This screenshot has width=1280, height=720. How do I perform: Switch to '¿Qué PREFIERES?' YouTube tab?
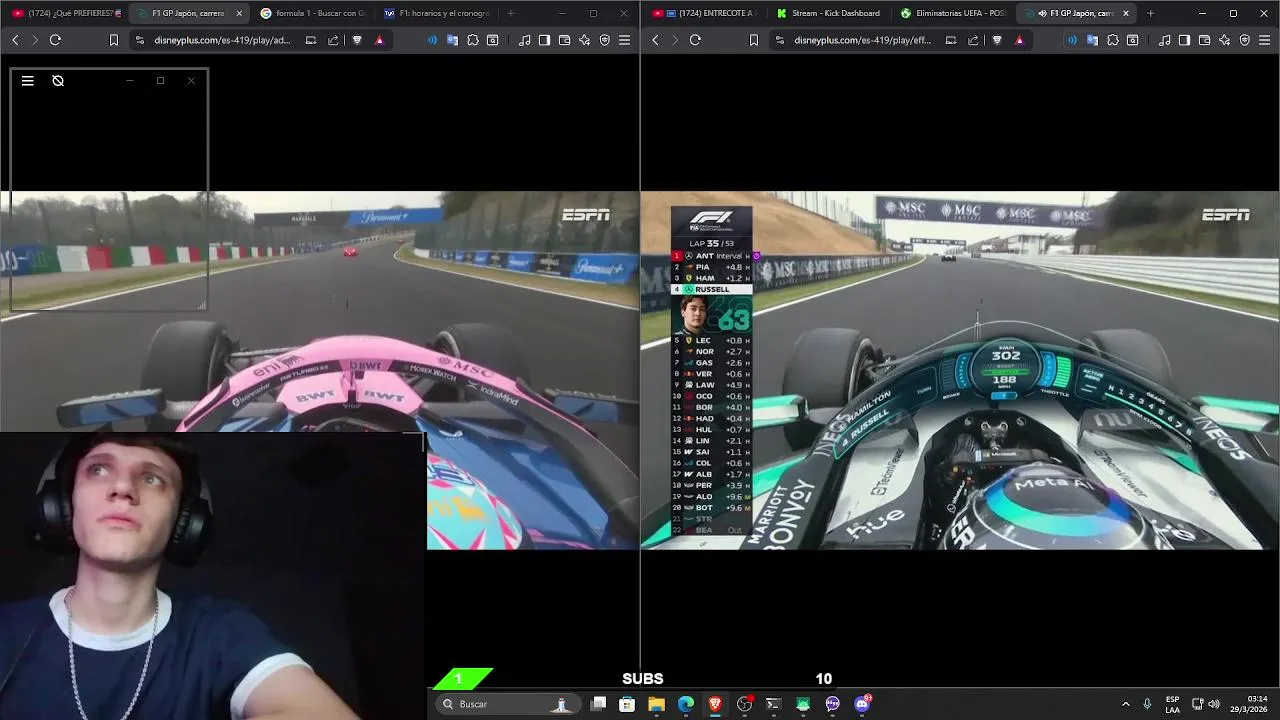click(66, 13)
